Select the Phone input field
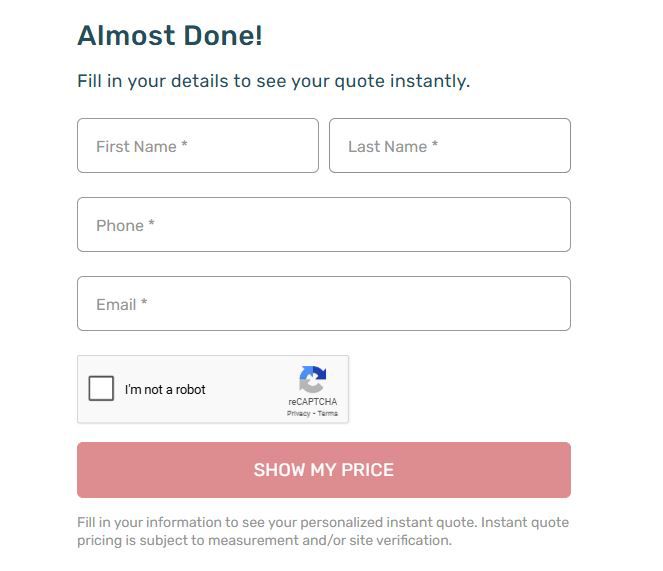 pos(324,225)
